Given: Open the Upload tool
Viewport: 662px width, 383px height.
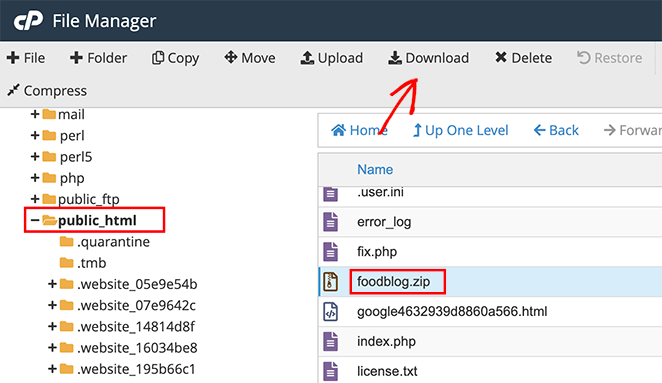Looking at the screenshot, I should [331, 58].
